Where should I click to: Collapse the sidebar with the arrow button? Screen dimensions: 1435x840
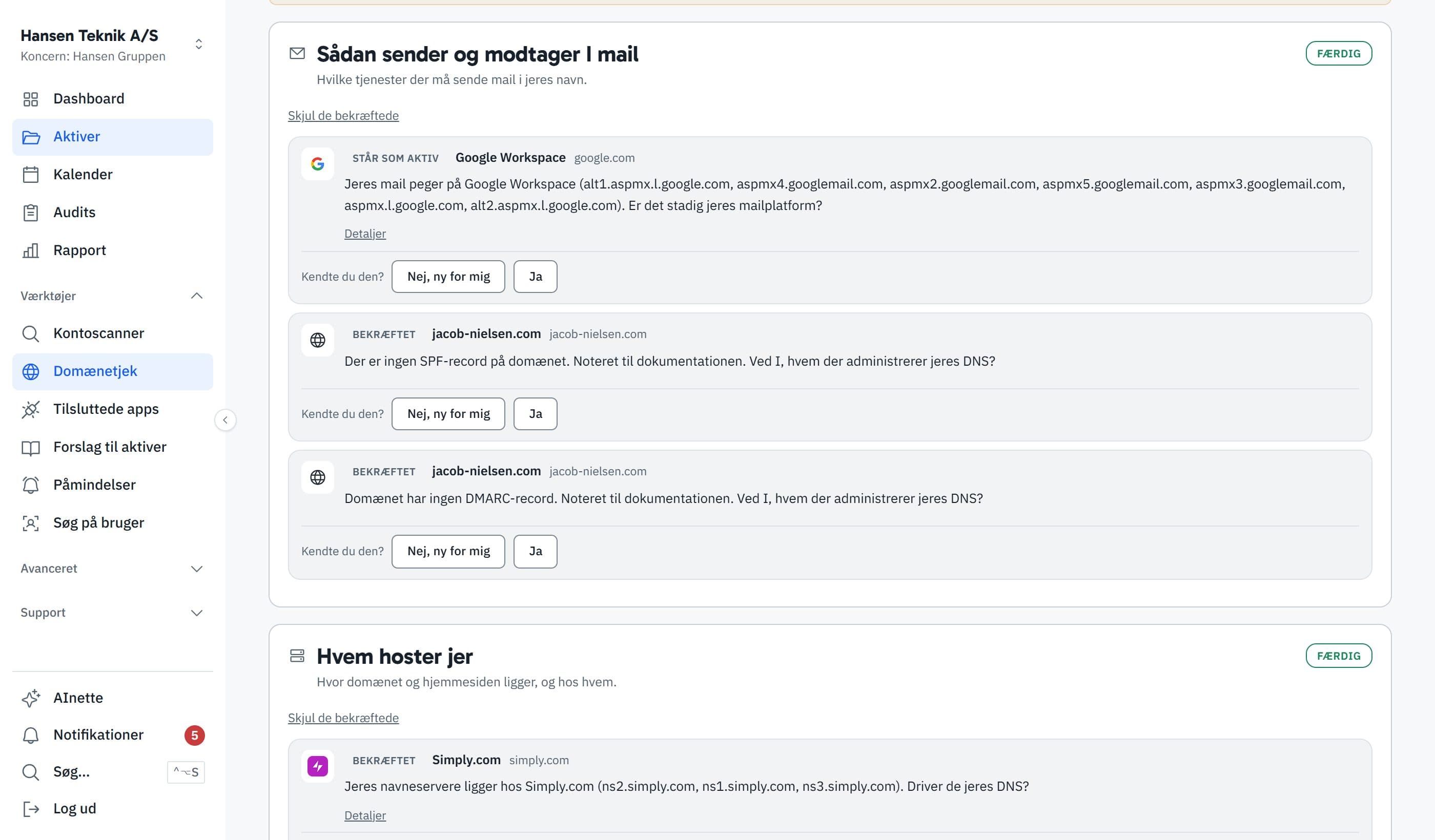click(225, 421)
